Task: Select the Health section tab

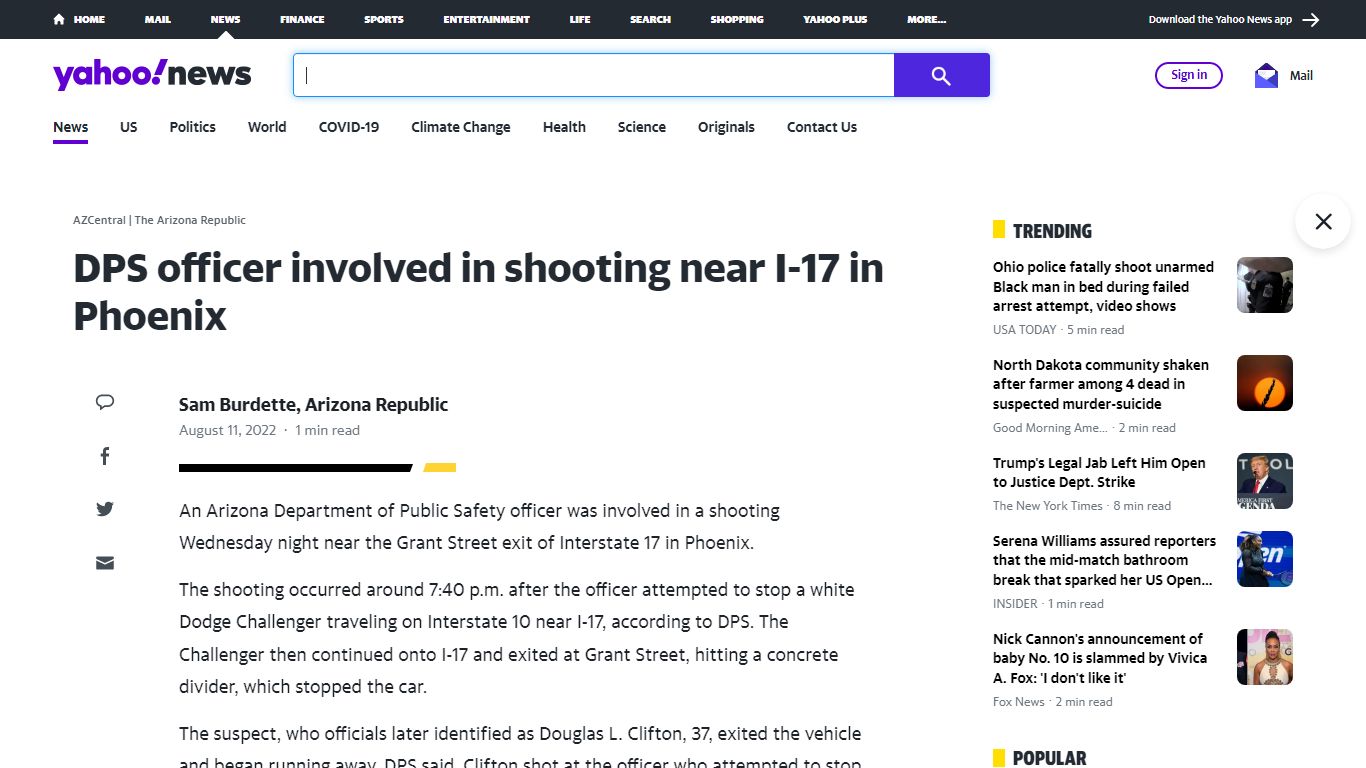Action: [x=564, y=127]
